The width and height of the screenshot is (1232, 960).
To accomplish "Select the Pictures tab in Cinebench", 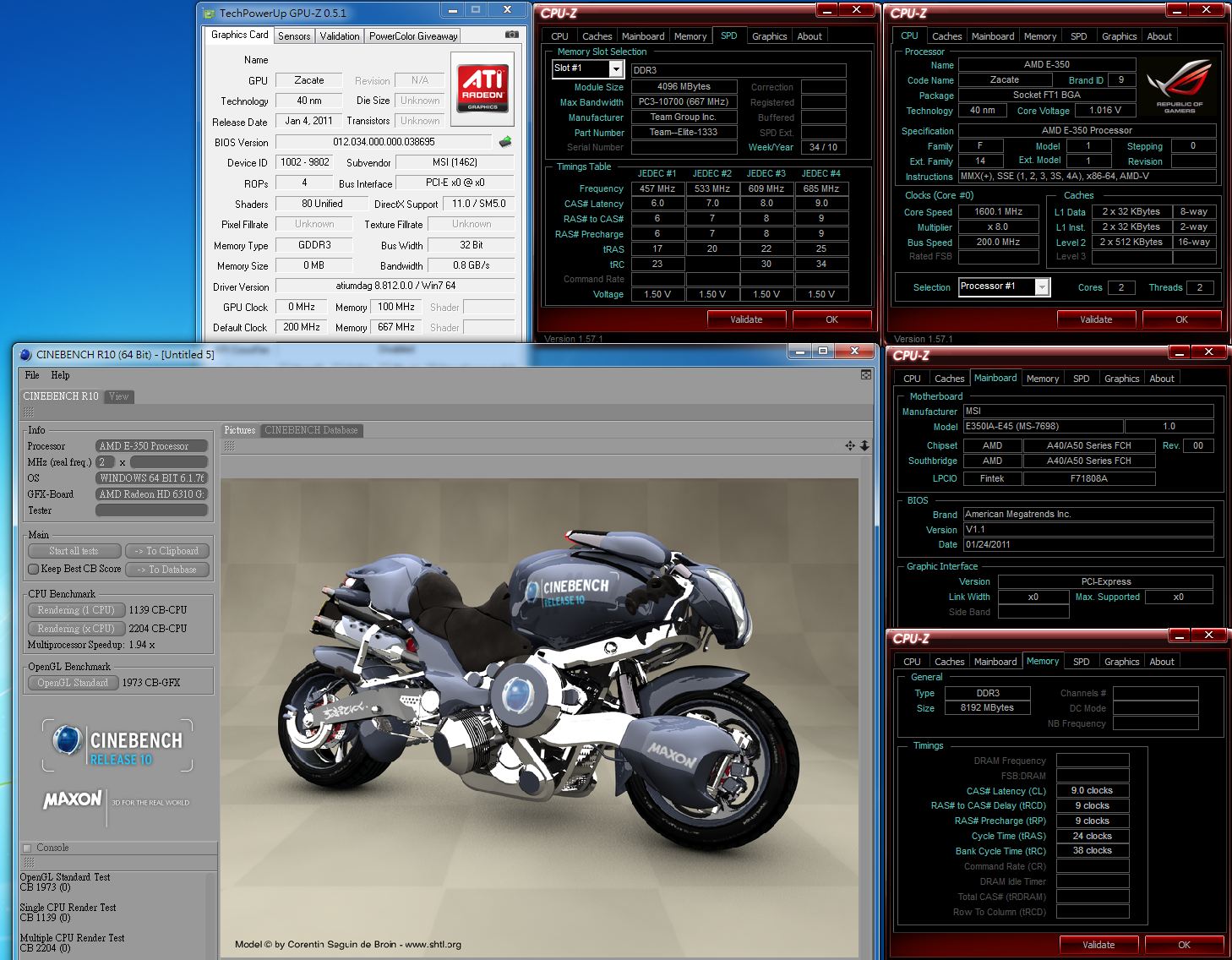I will [239, 430].
